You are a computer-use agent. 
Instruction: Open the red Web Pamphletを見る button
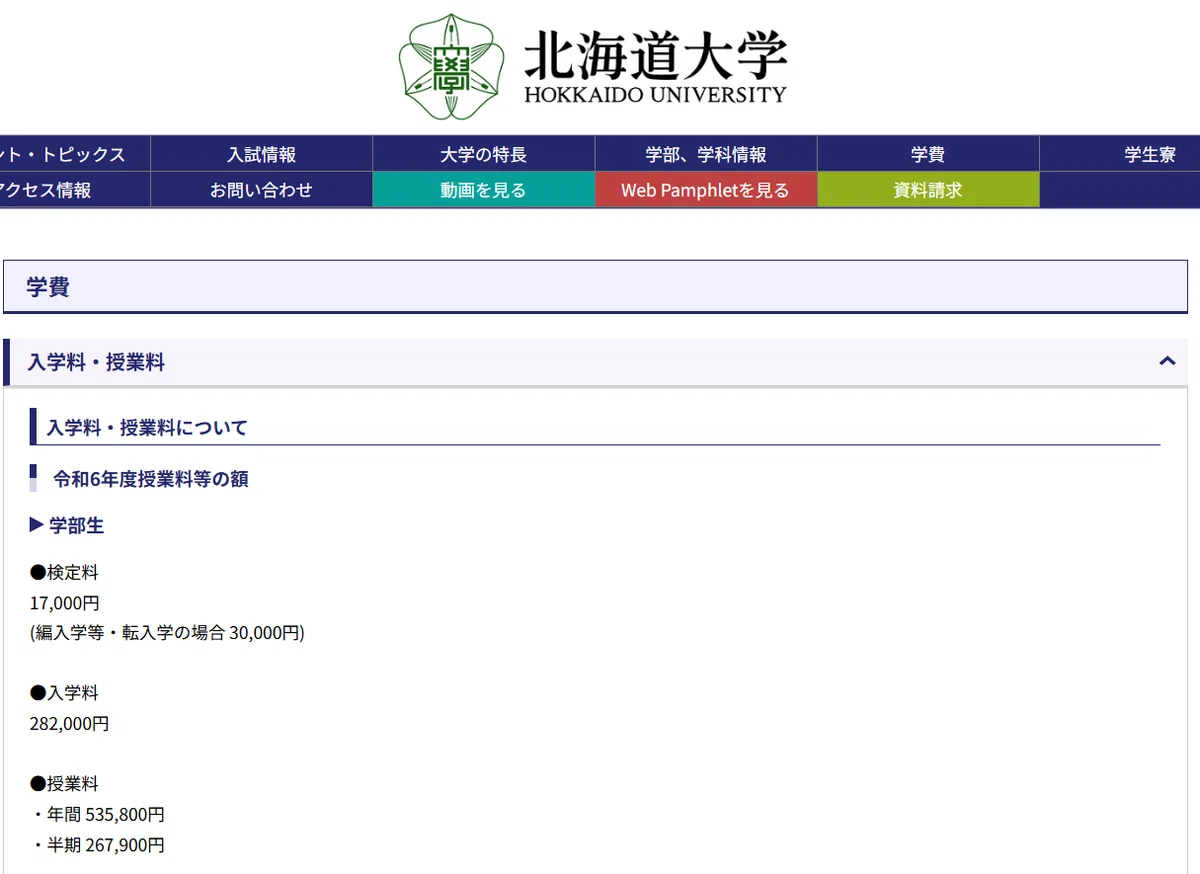(x=706, y=189)
